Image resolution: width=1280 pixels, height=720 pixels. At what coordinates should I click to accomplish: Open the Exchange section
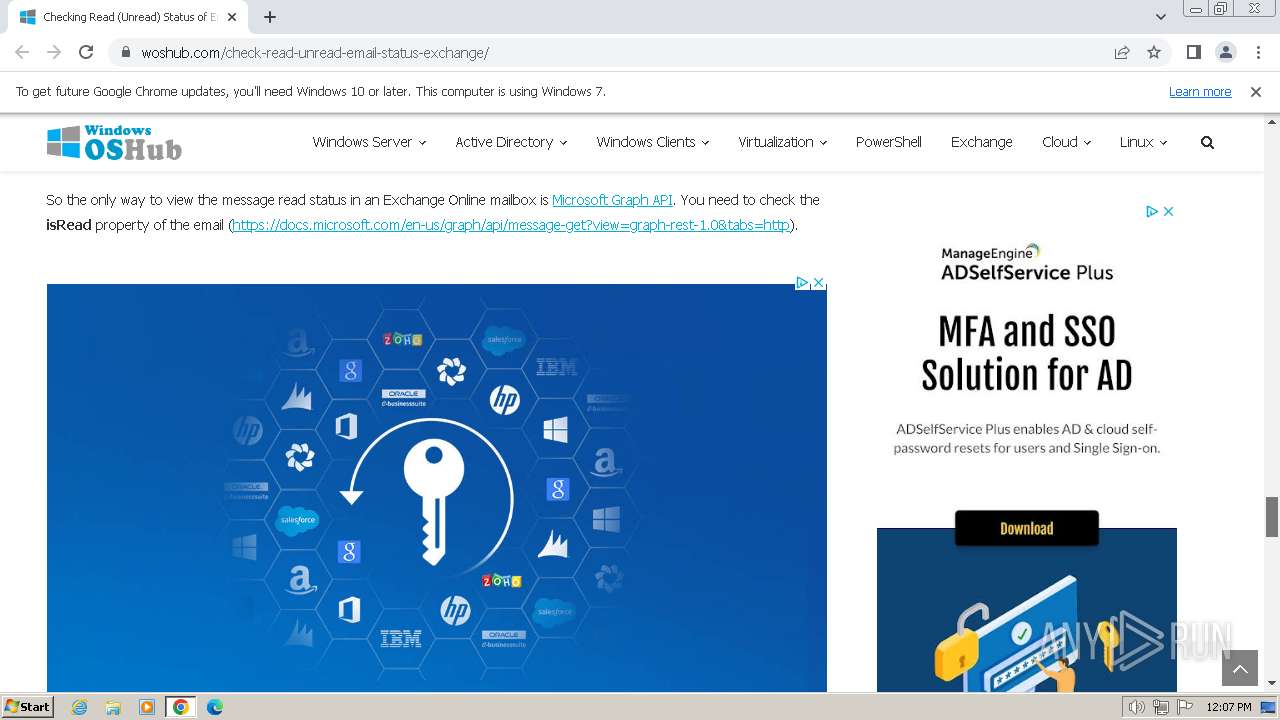coord(981,142)
